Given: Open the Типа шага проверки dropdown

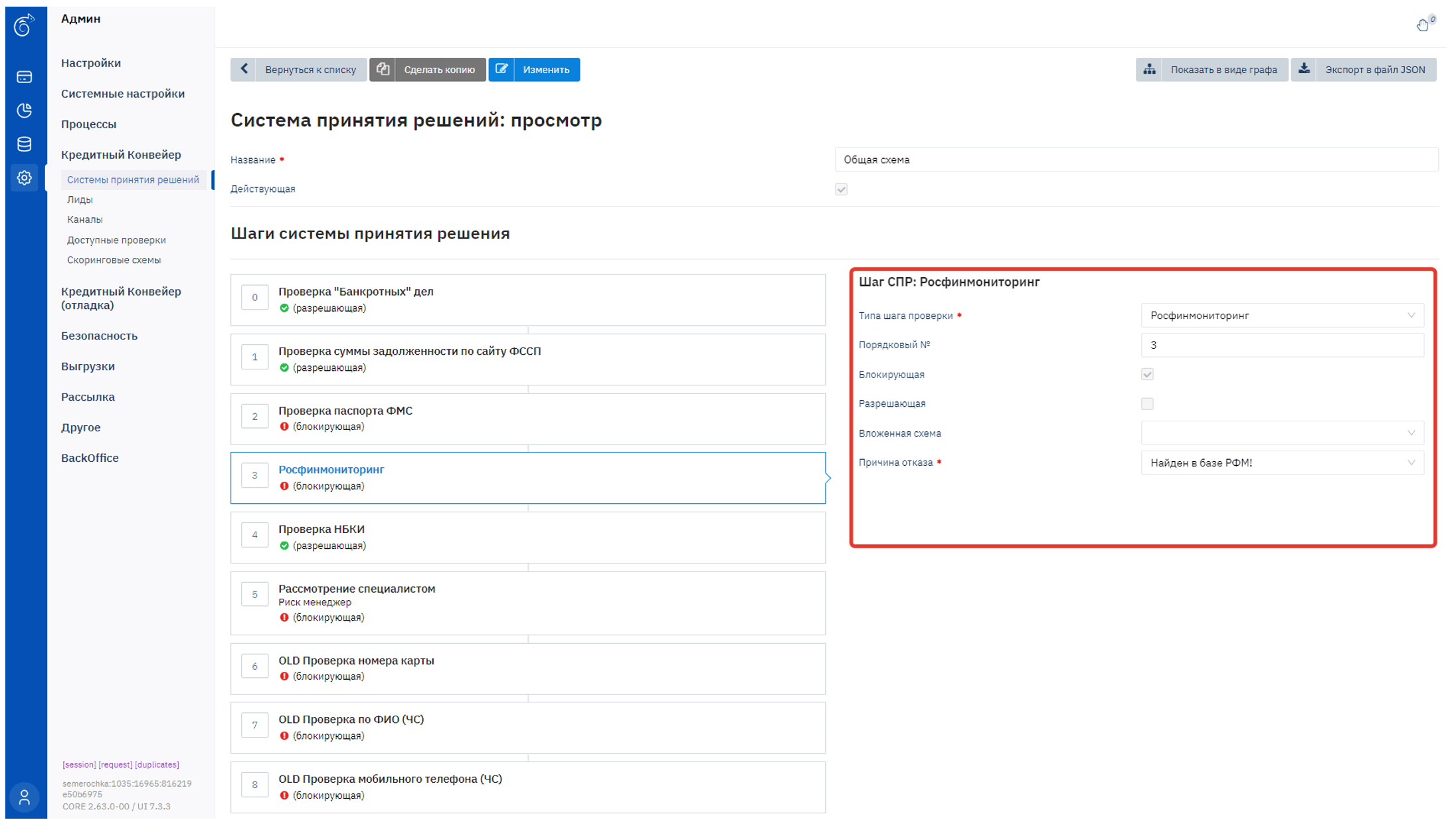Looking at the screenshot, I should (1282, 316).
